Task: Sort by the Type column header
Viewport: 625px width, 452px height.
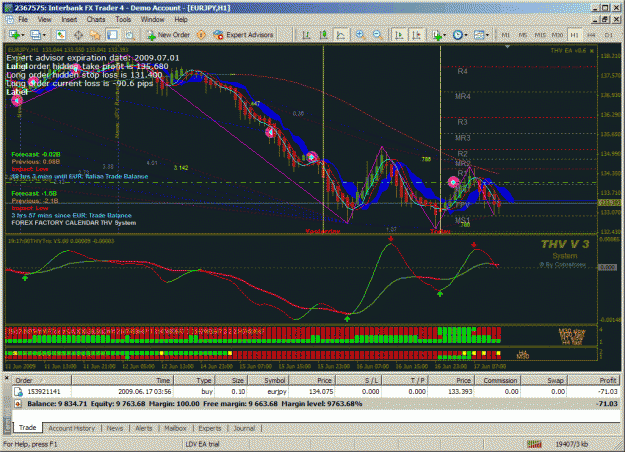Action: (195, 380)
